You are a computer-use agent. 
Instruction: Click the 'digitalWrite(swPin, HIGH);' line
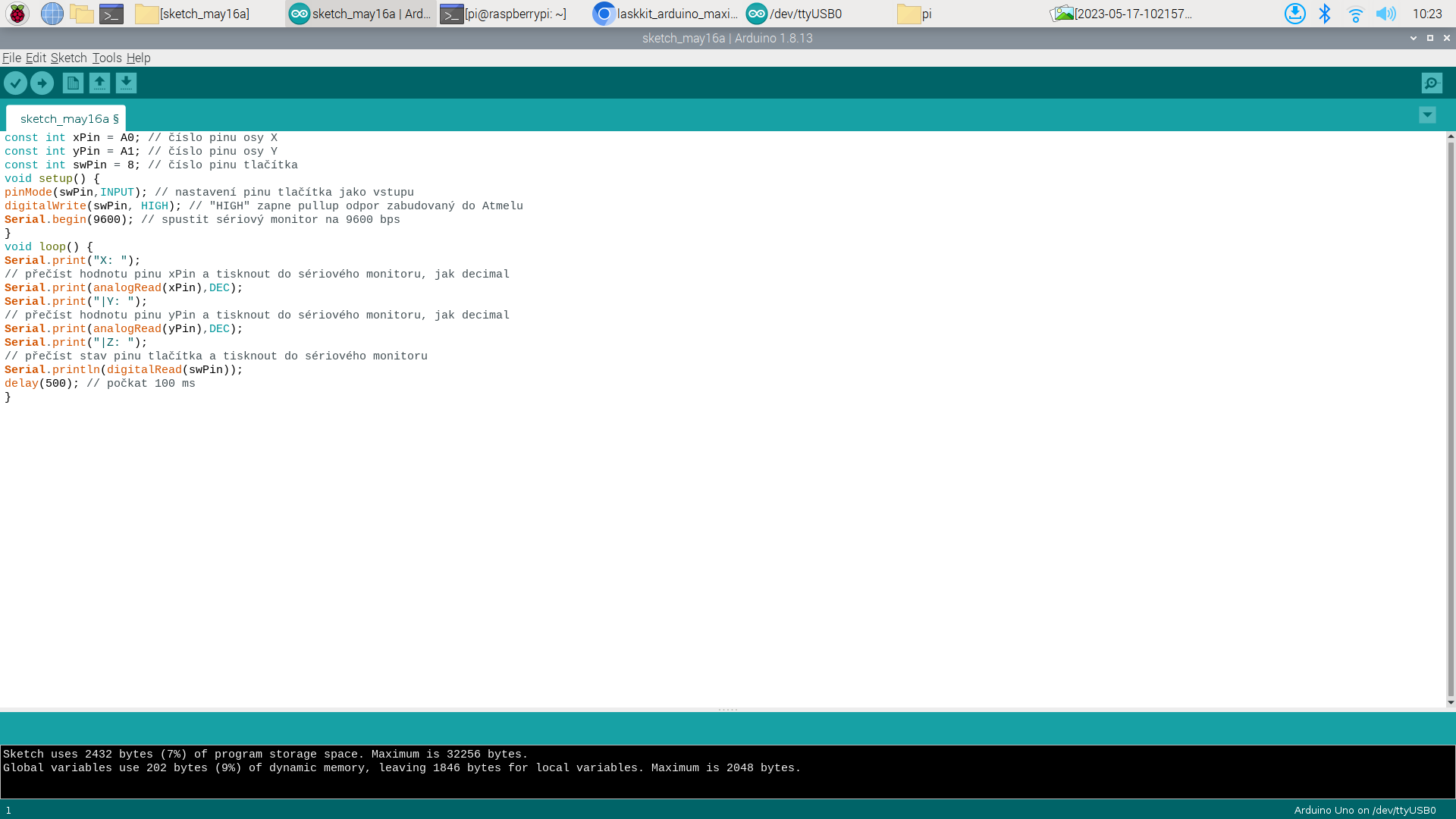click(x=264, y=206)
